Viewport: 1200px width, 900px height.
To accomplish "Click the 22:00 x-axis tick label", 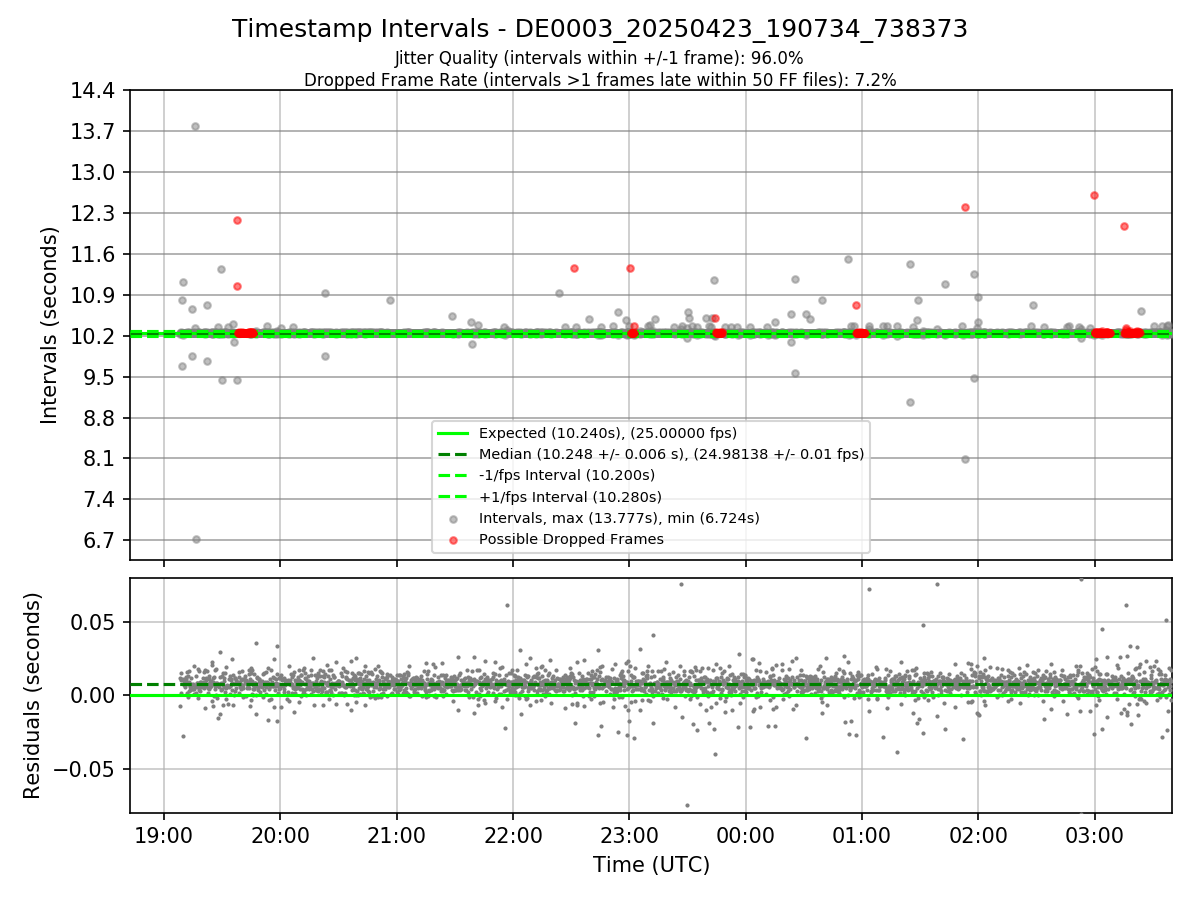I will [x=513, y=835].
